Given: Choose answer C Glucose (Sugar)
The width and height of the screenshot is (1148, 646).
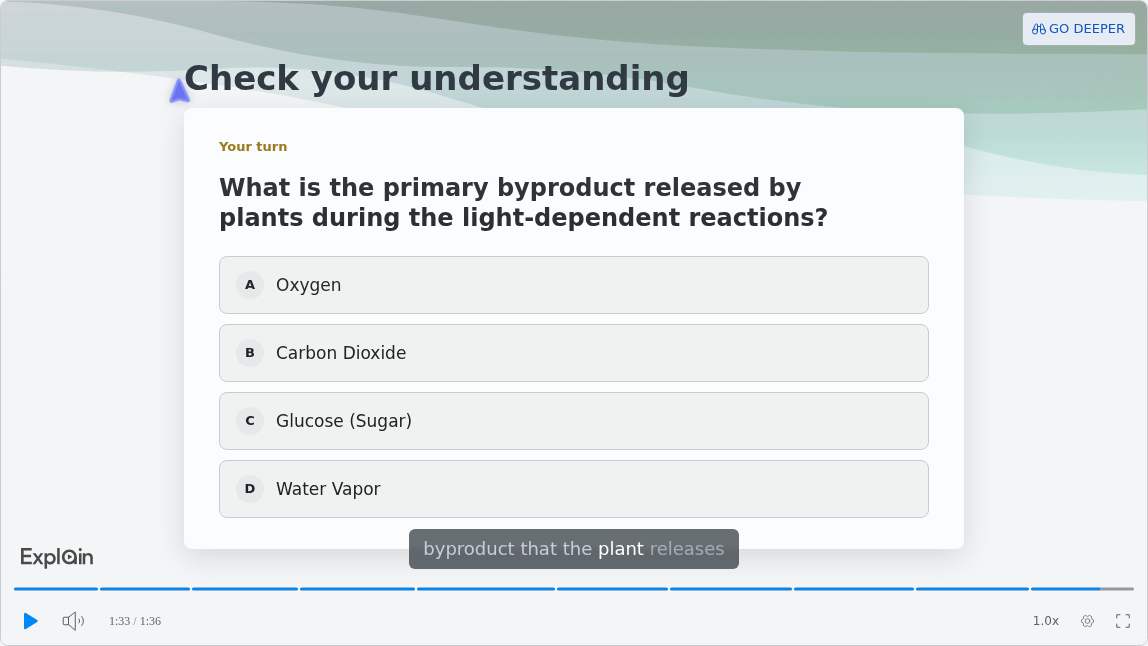Looking at the screenshot, I should click(573, 421).
